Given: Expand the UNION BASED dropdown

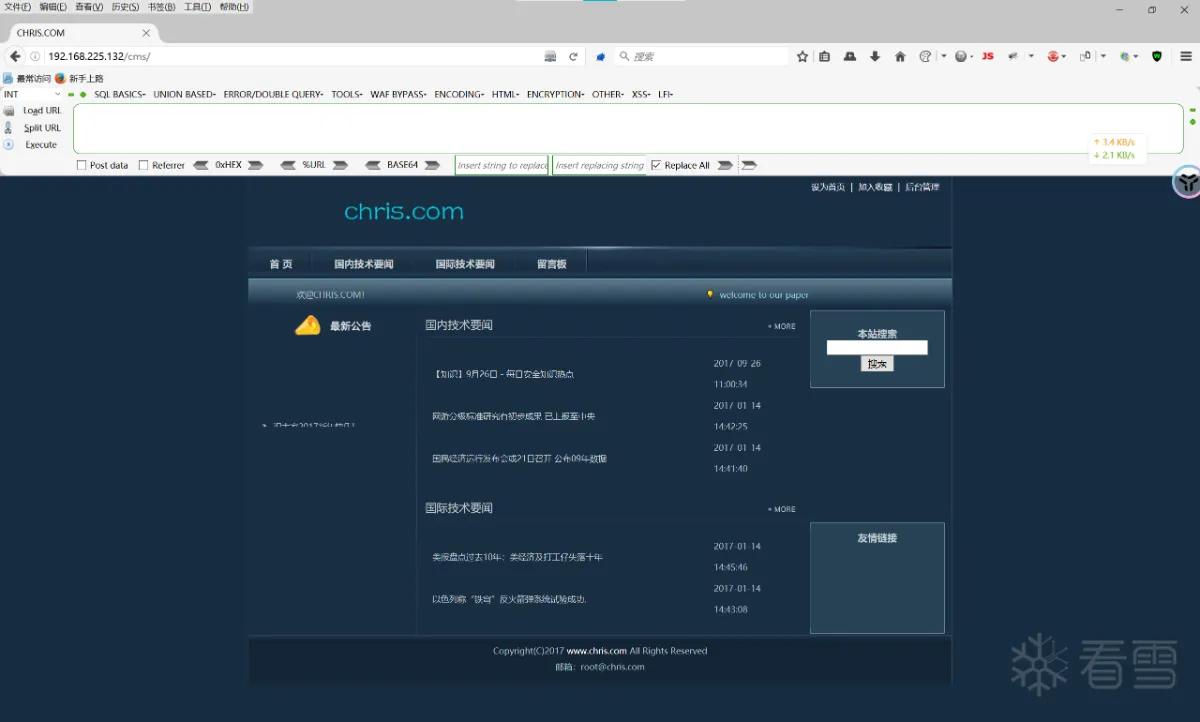Looking at the screenshot, I should (x=185, y=94).
